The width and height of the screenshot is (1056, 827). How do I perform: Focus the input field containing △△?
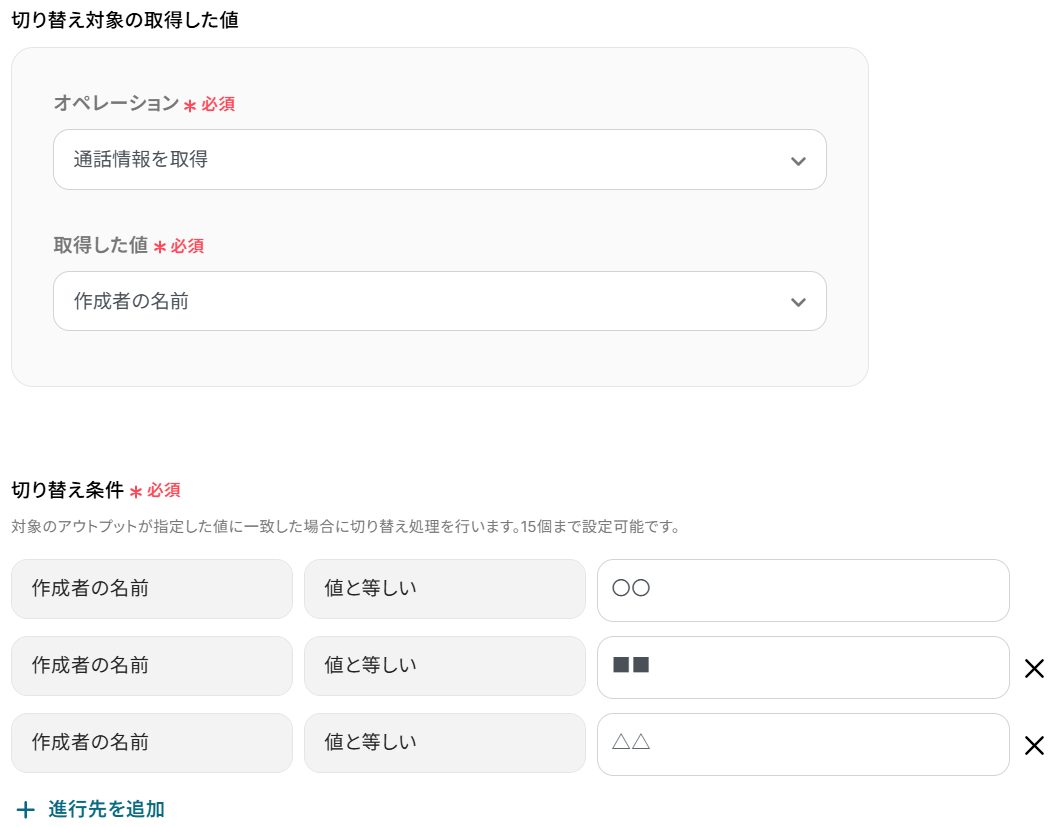coord(802,744)
